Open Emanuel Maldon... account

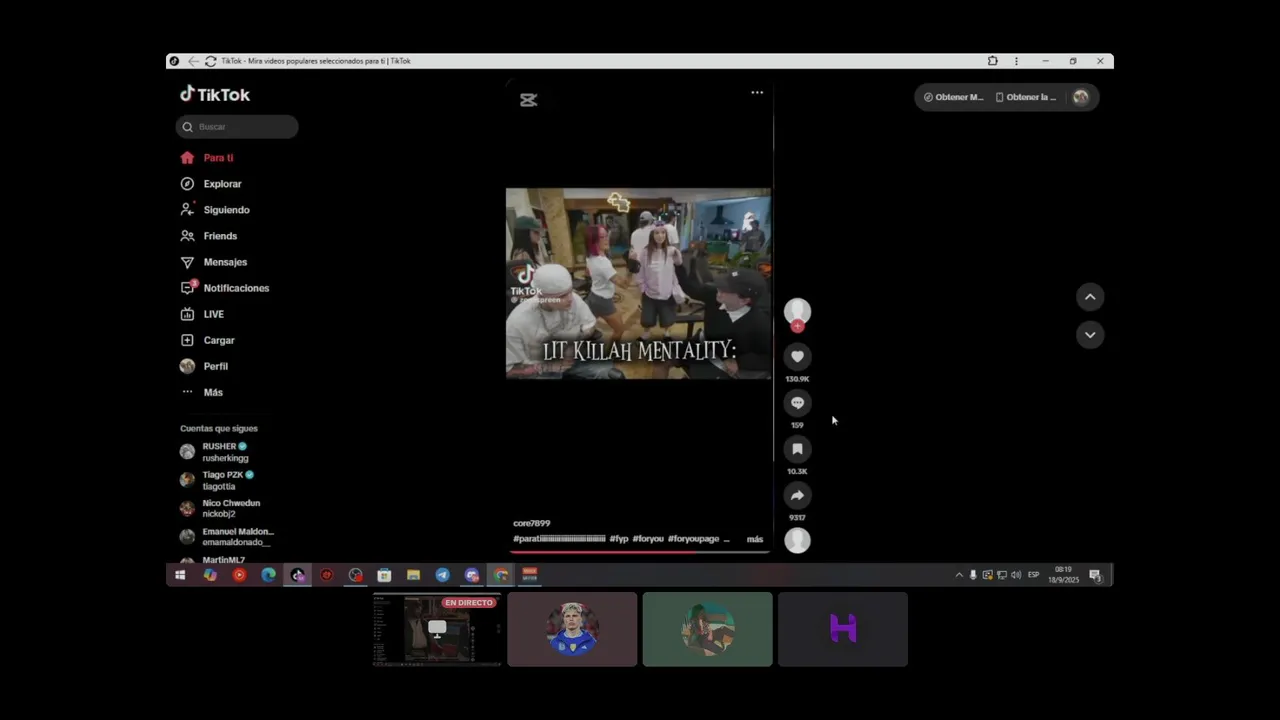[x=227, y=536]
